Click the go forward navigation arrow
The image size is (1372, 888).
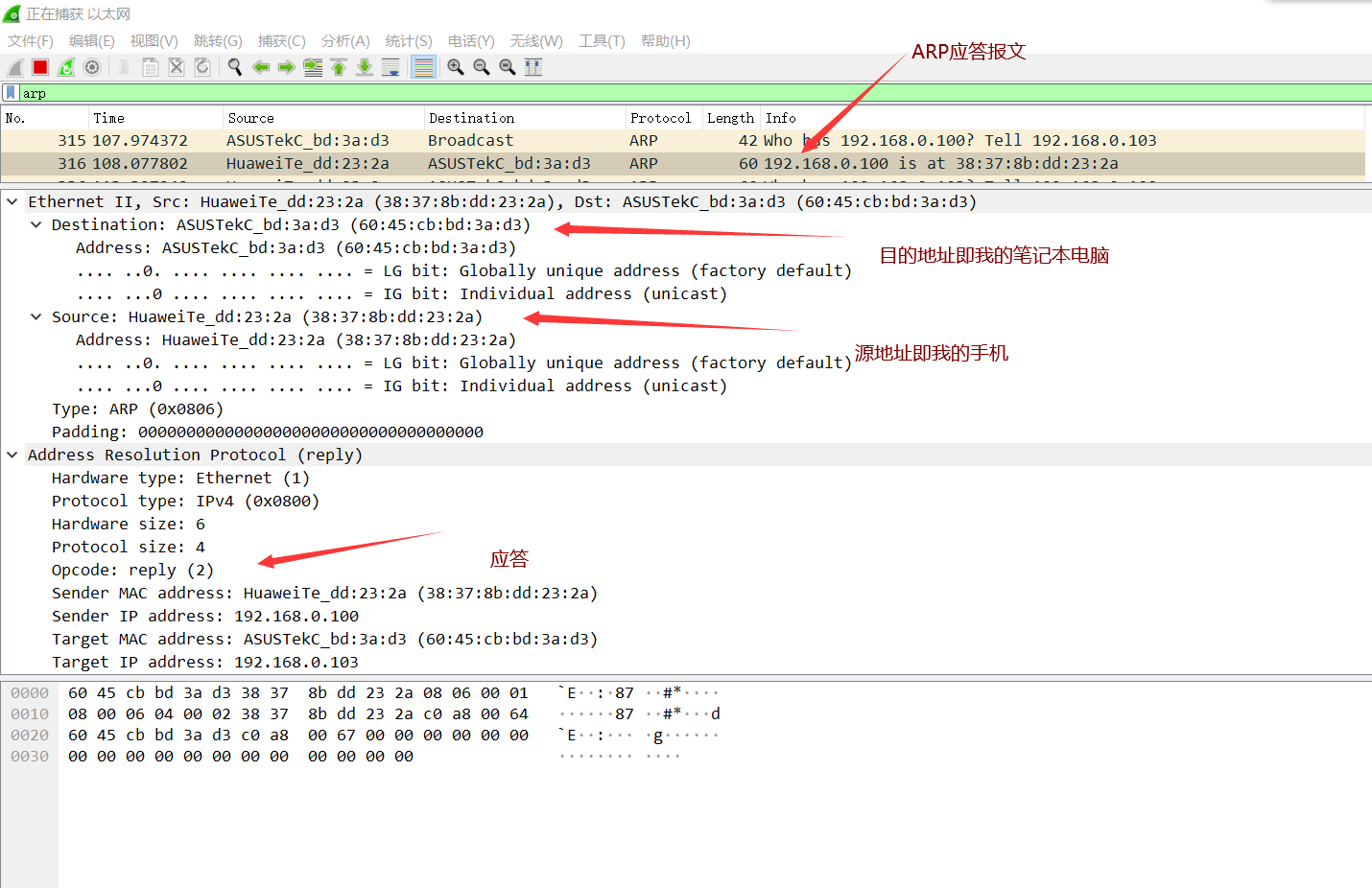286,67
